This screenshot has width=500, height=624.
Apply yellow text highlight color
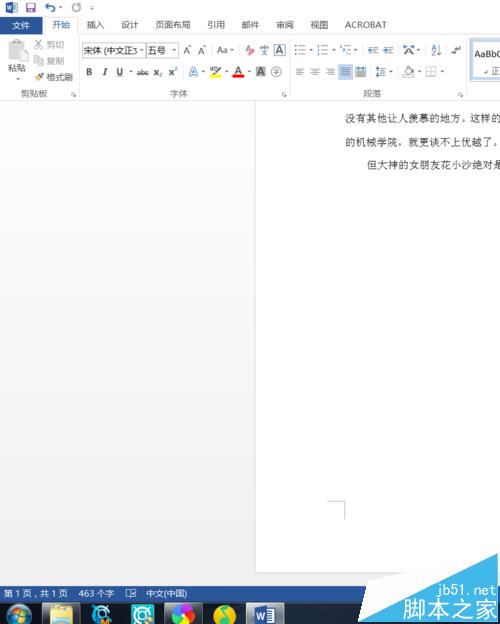215,72
